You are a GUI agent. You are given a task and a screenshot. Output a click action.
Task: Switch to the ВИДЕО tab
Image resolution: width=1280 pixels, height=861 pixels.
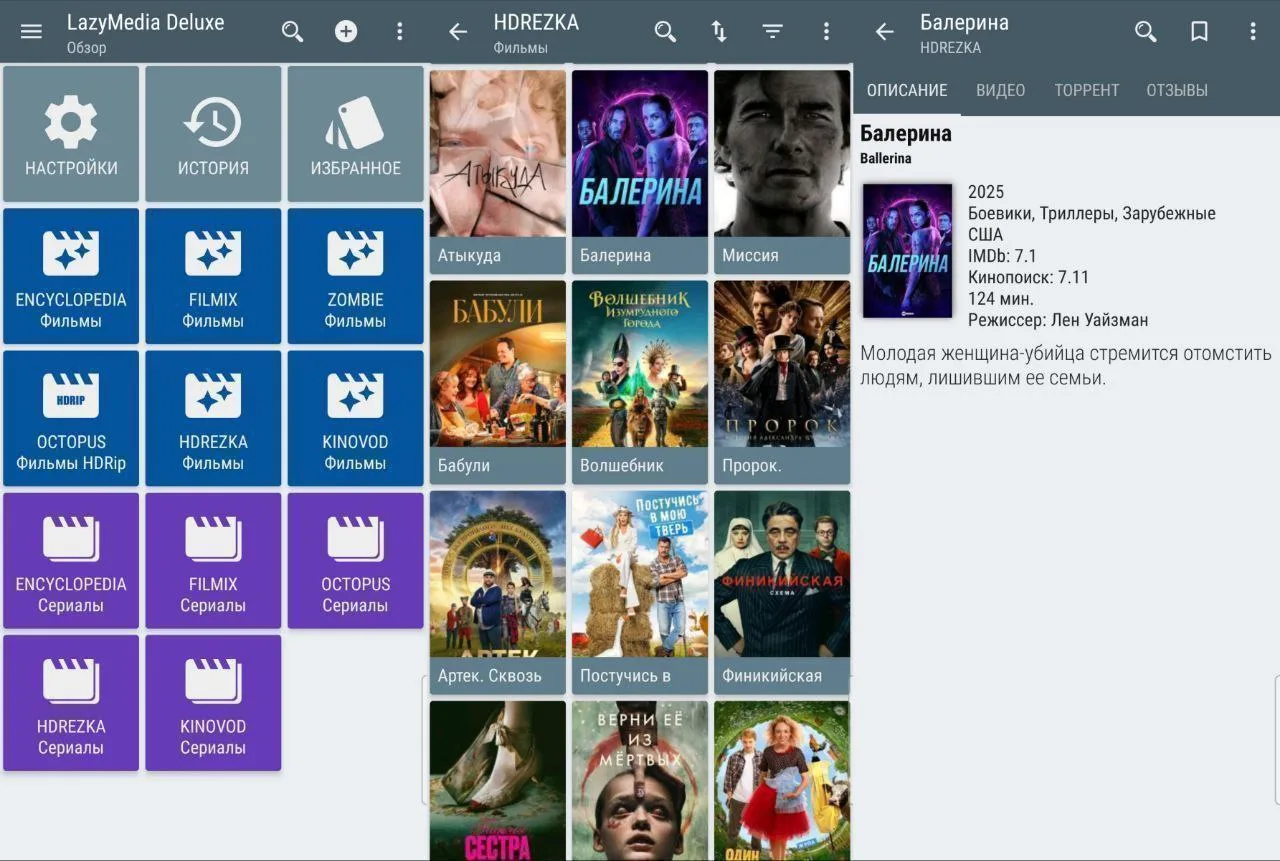(1001, 90)
